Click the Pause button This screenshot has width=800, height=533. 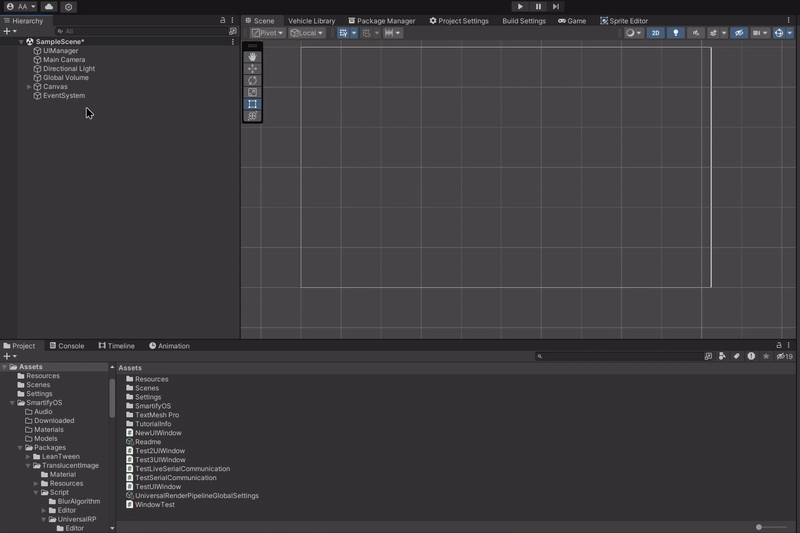pyautogui.click(x=538, y=7)
